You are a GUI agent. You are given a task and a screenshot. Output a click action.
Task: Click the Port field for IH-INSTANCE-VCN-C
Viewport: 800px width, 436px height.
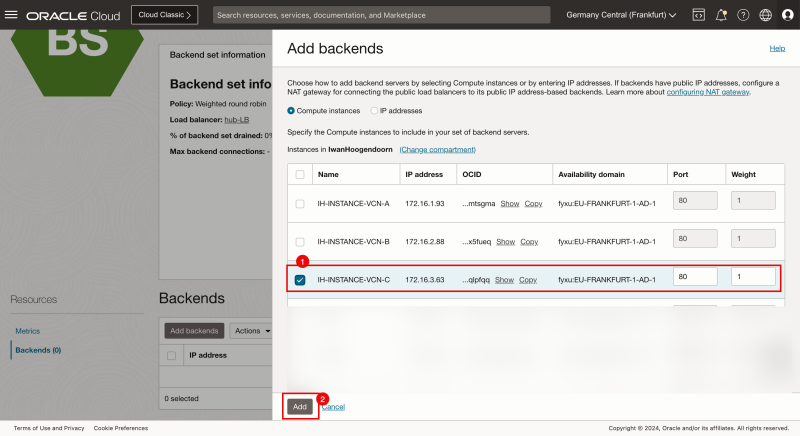[697, 277]
